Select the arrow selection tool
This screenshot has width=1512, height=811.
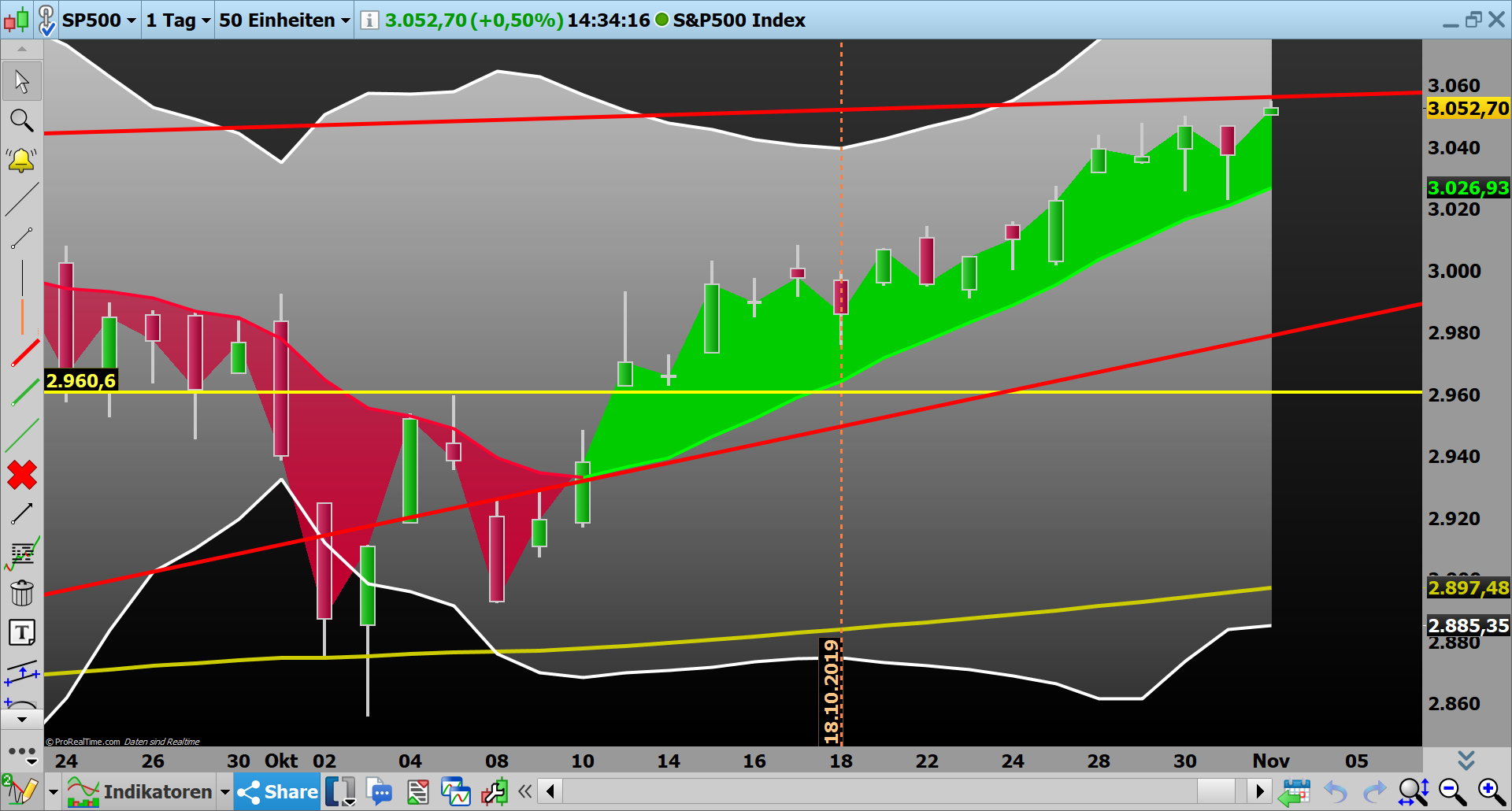coord(21,81)
